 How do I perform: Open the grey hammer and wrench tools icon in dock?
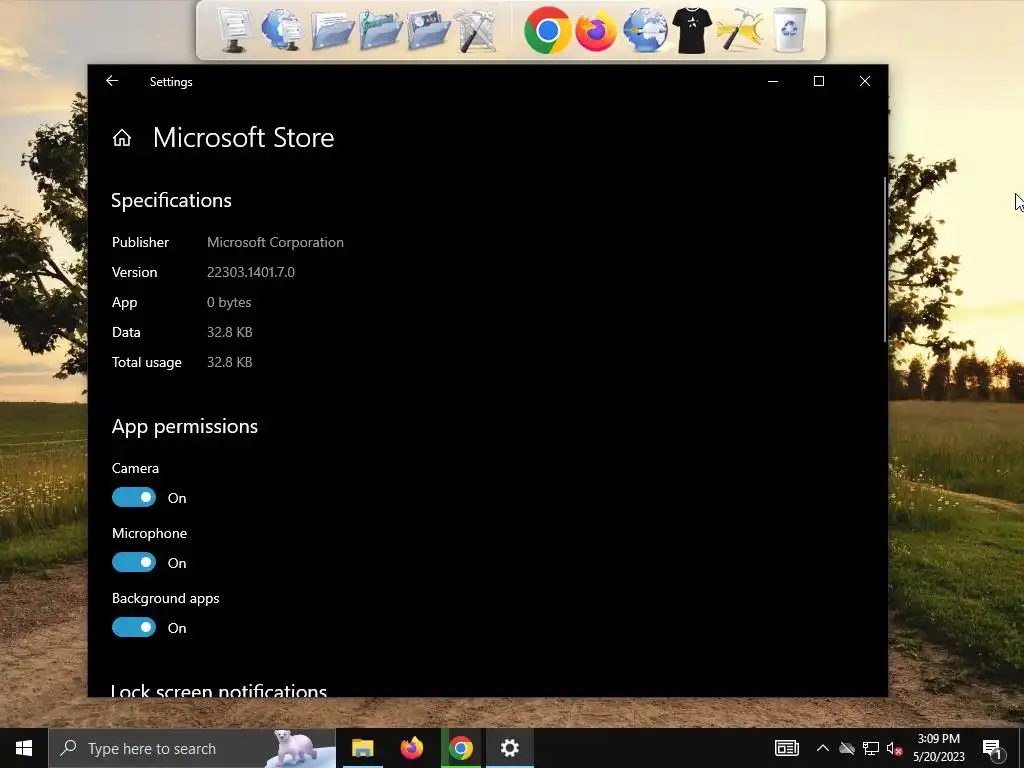click(475, 30)
